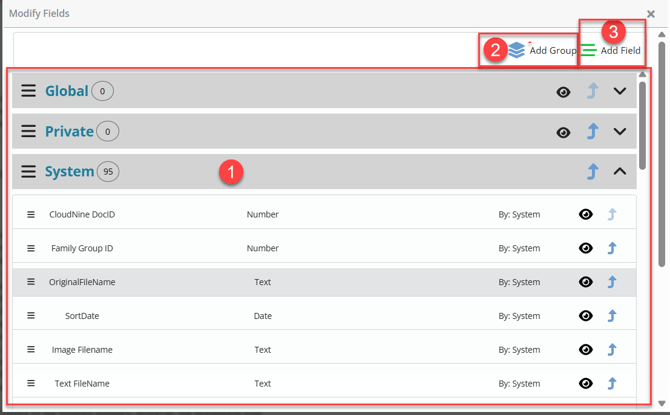Click the Add Group button label

tap(552, 50)
